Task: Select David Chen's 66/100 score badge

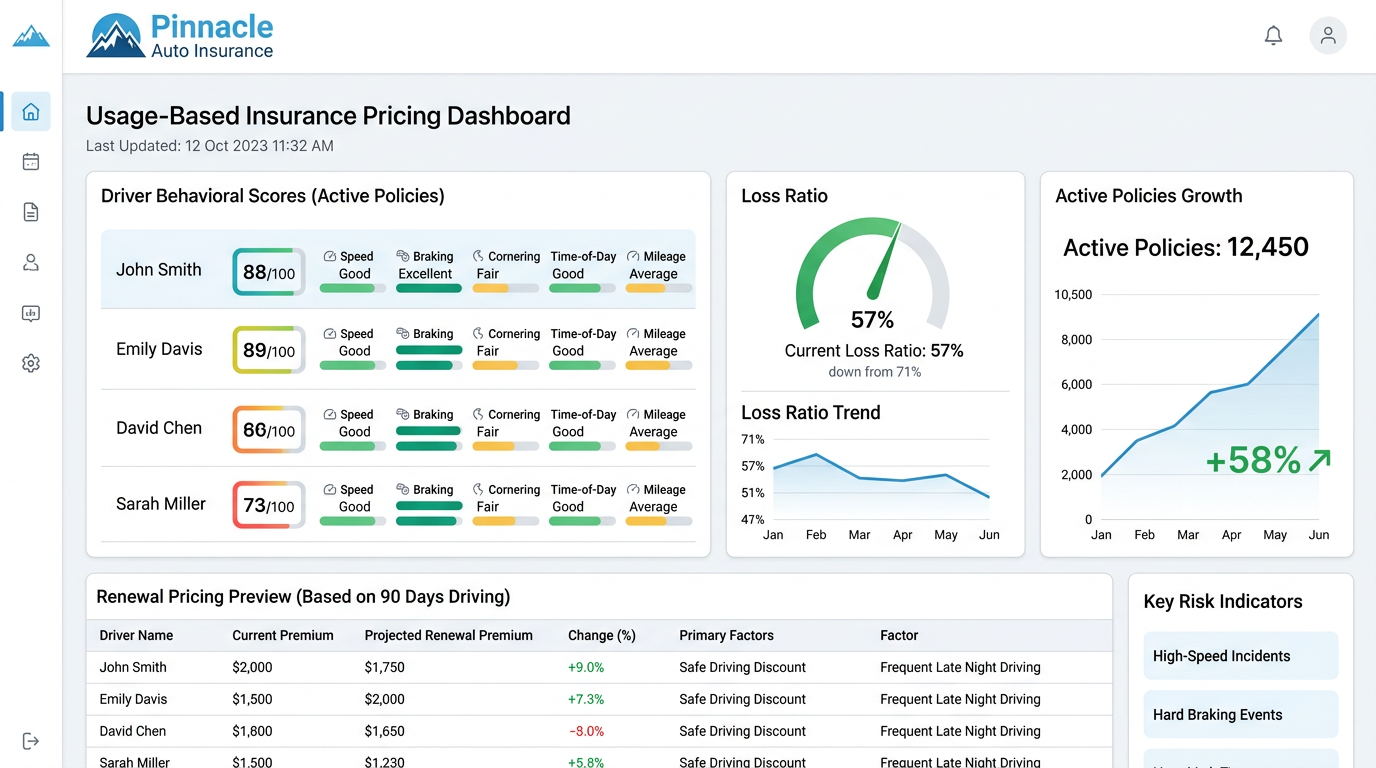Action: click(x=269, y=430)
